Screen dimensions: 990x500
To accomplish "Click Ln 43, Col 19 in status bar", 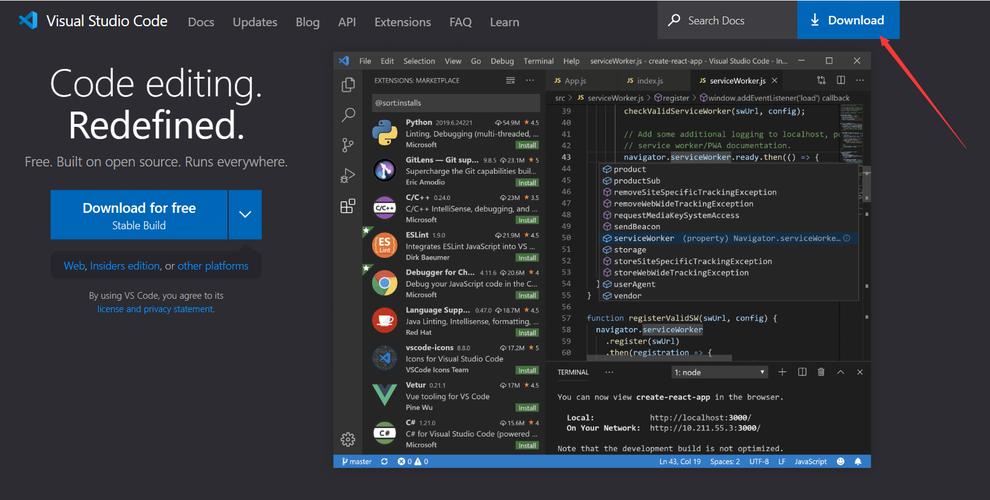I will coord(680,461).
